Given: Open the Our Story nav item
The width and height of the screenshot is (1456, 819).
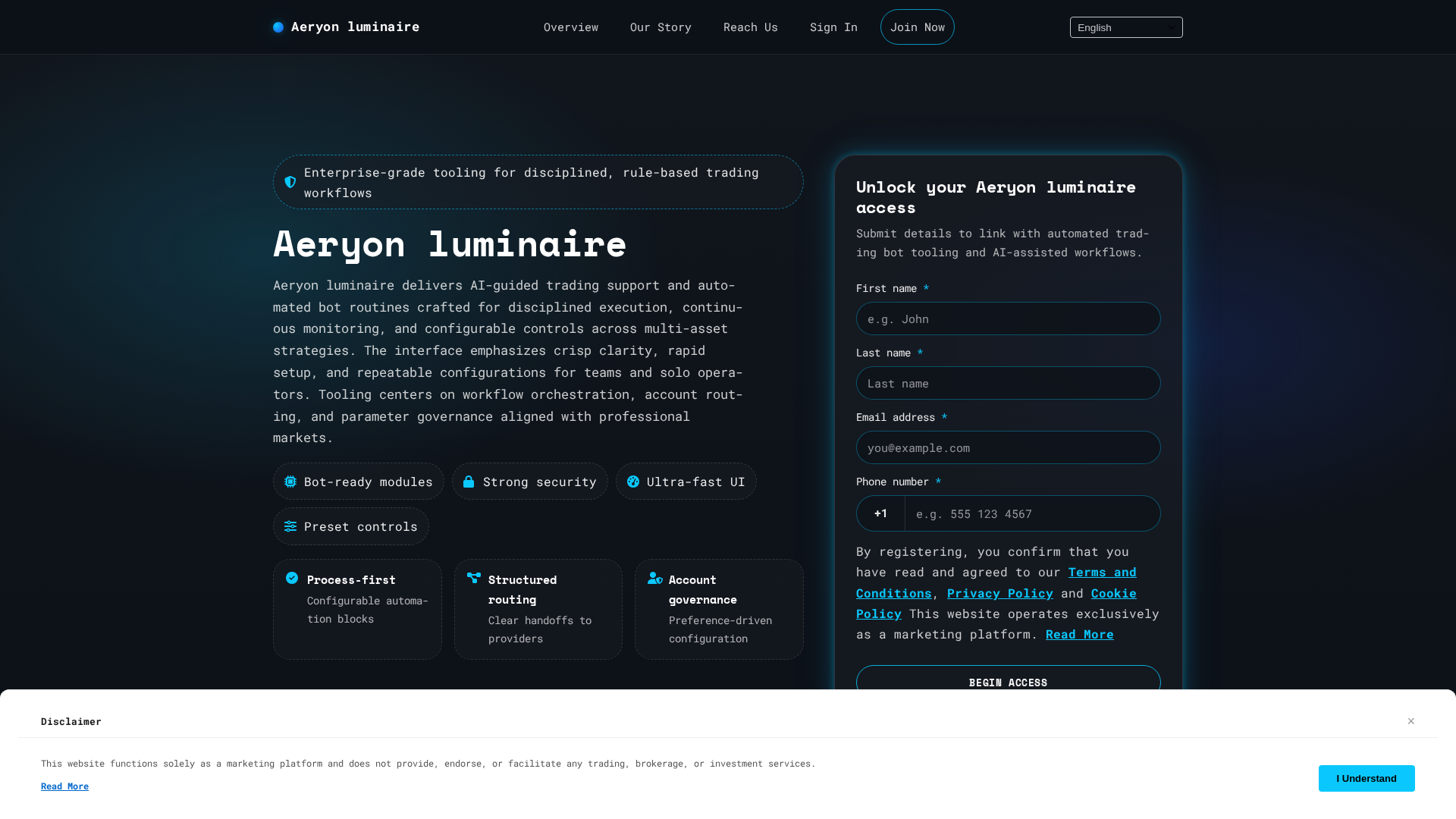Looking at the screenshot, I should coord(661,27).
